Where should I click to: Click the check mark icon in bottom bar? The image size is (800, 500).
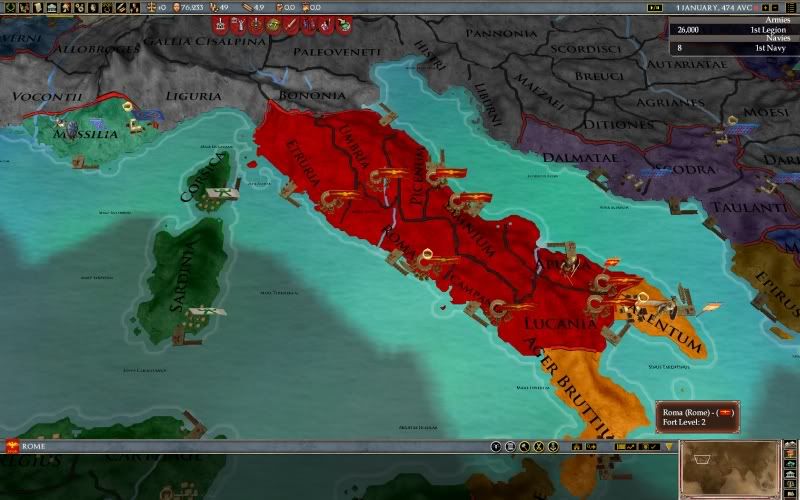pyautogui.click(x=655, y=447)
